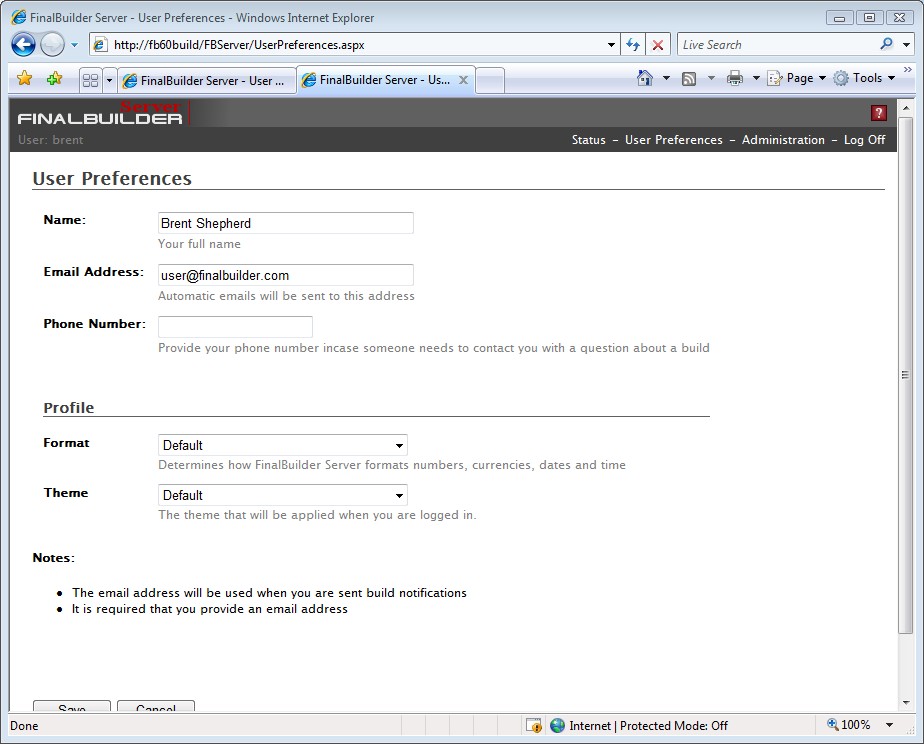924x744 pixels.
Task: Open help via red question mark icon
Action: tap(879, 113)
